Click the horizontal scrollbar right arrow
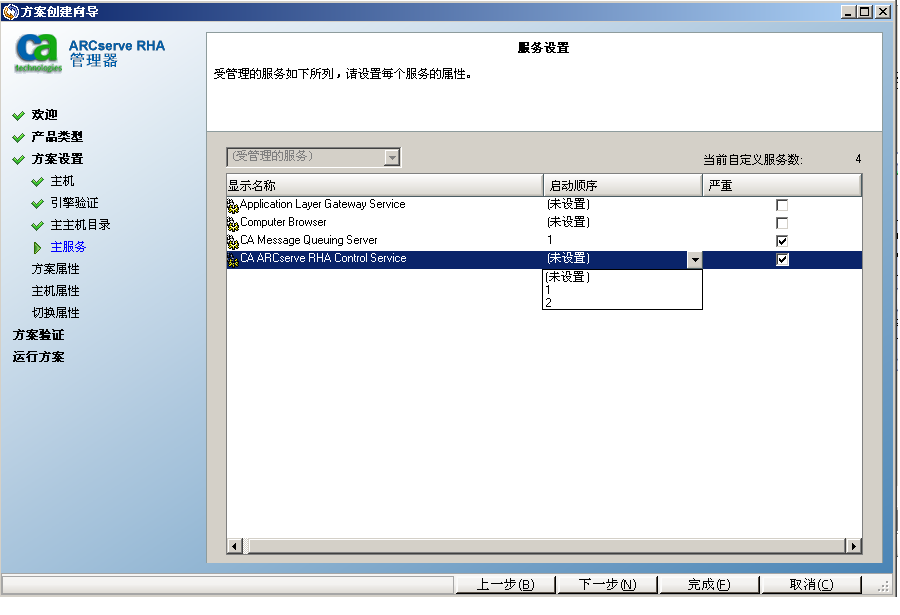Viewport: 900px width, 615px height. [x=853, y=545]
